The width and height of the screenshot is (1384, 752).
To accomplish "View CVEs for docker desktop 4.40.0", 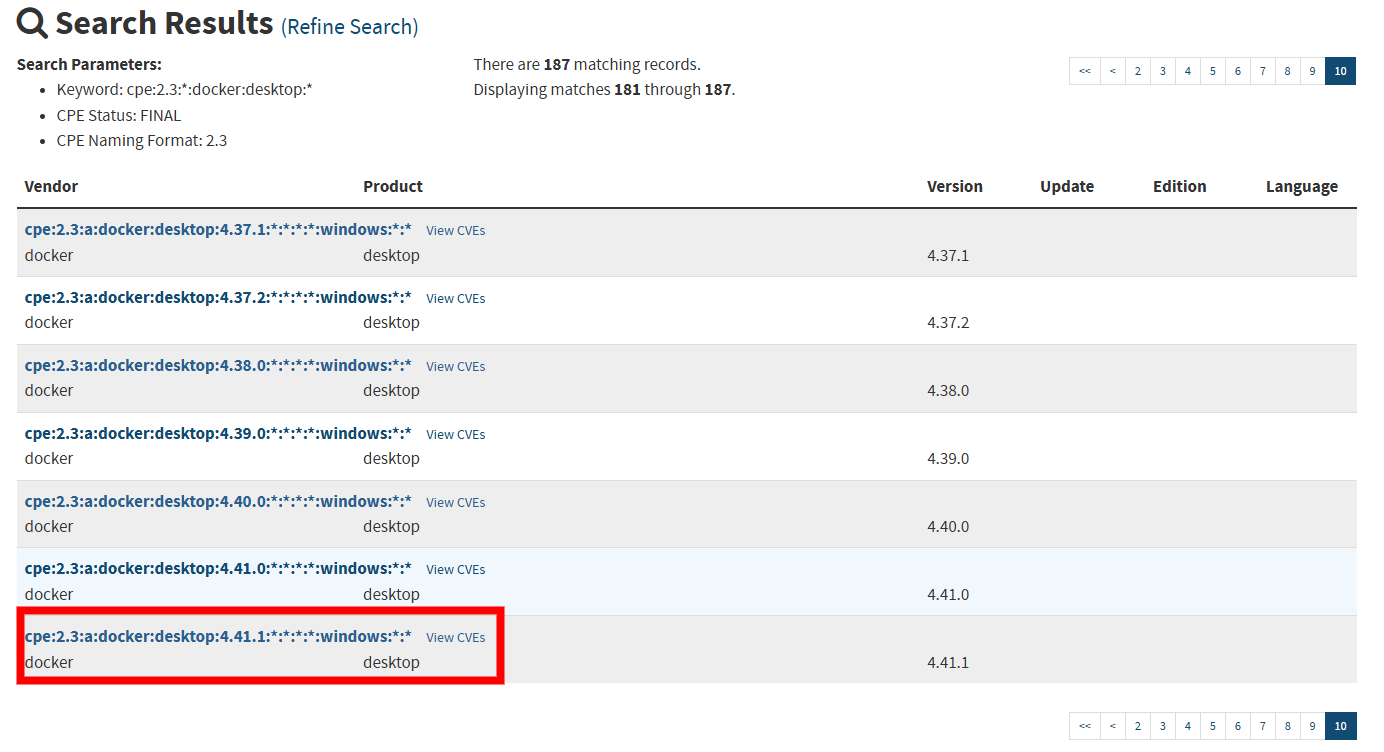I will click(x=455, y=502).
